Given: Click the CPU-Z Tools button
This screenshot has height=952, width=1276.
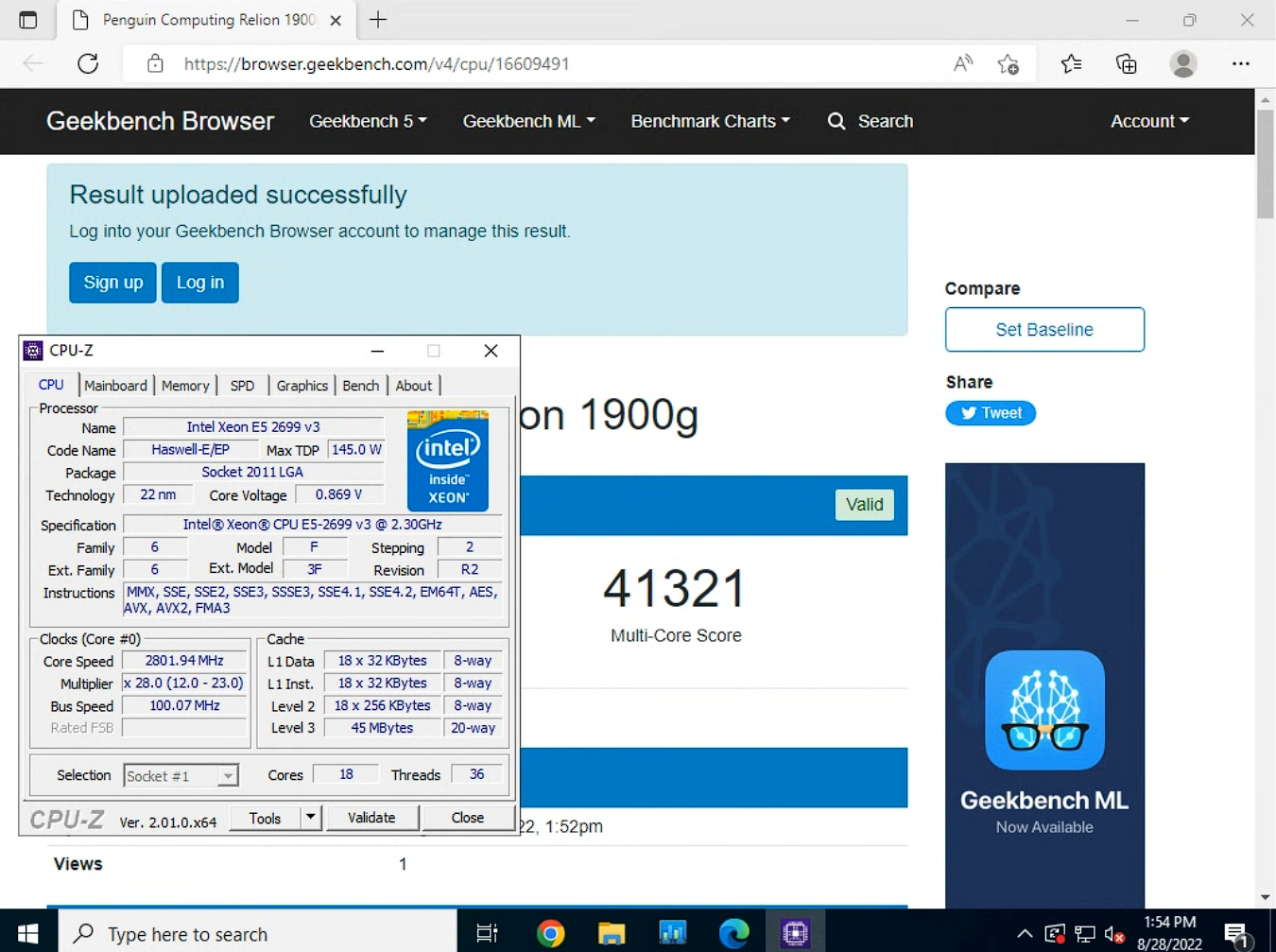Looking at the screenshot, I should pyautogui.click(x=265, y=818).
